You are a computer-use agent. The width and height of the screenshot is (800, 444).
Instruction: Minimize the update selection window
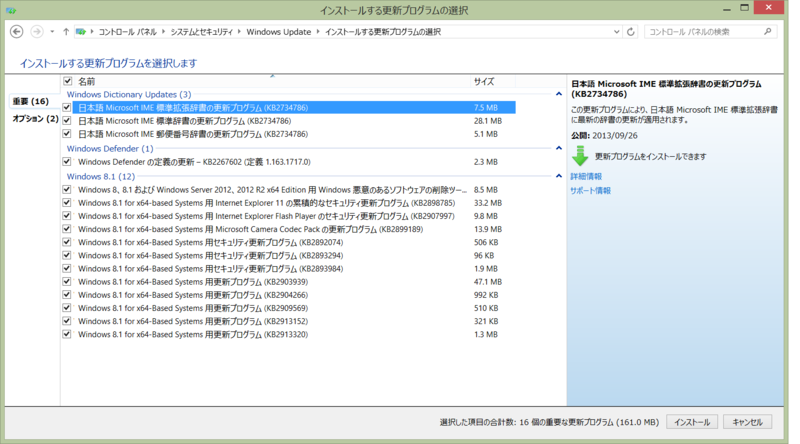pos(727,9)
